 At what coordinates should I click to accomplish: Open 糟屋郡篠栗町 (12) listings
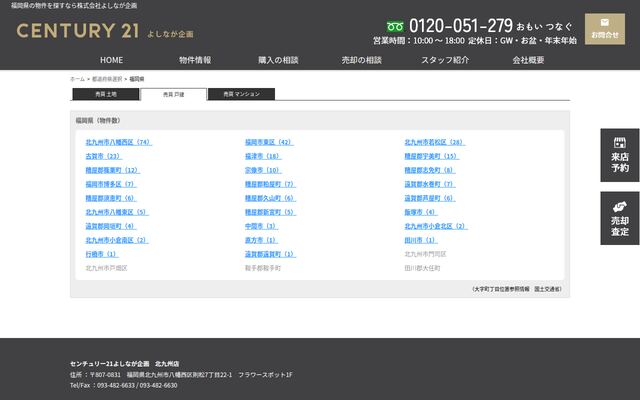coord(113,170)
